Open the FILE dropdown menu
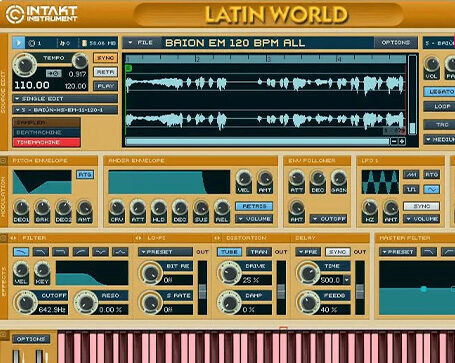The height and width of the screenshot is (363, 455). click(x=142, y=43)
